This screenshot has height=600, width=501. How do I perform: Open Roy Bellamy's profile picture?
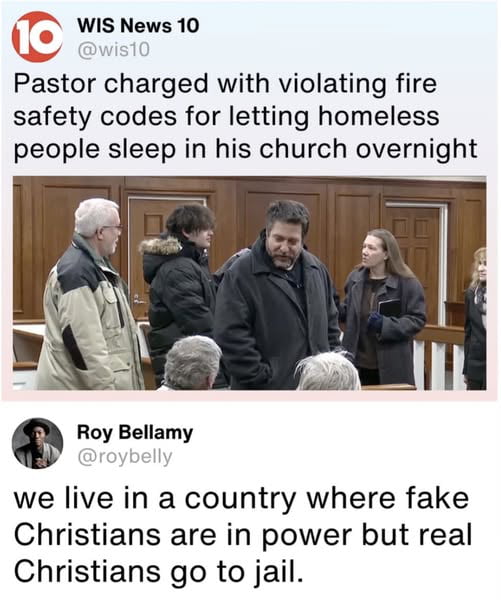pos(37,443)
